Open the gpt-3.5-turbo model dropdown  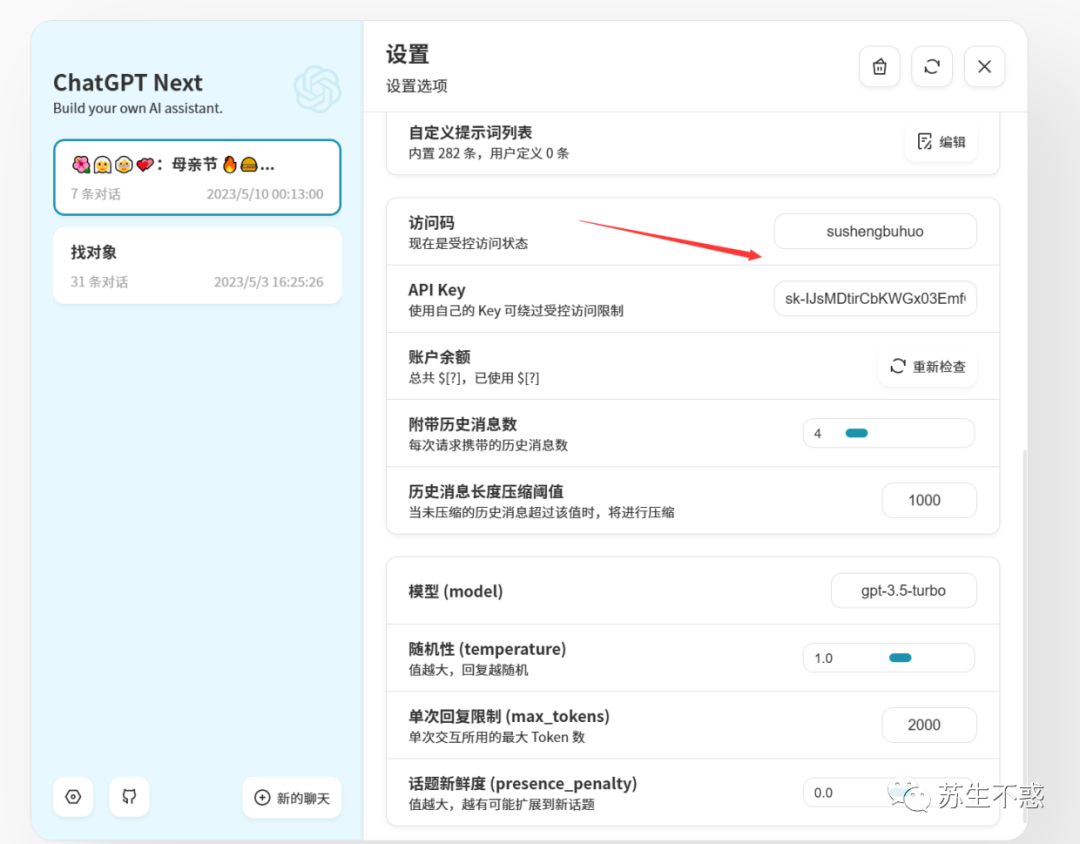[x=903, y=590]
